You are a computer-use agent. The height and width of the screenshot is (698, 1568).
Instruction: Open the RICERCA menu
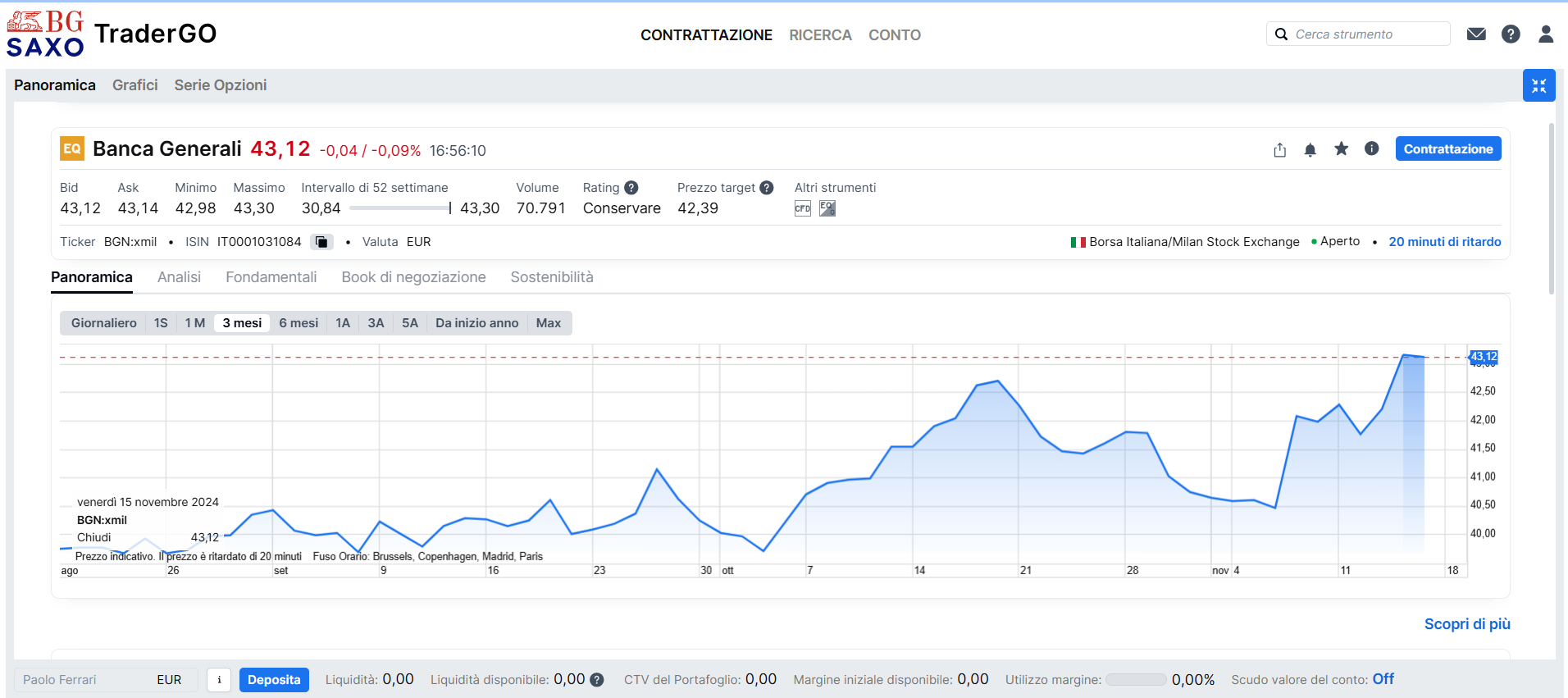(x=820, y=35)
